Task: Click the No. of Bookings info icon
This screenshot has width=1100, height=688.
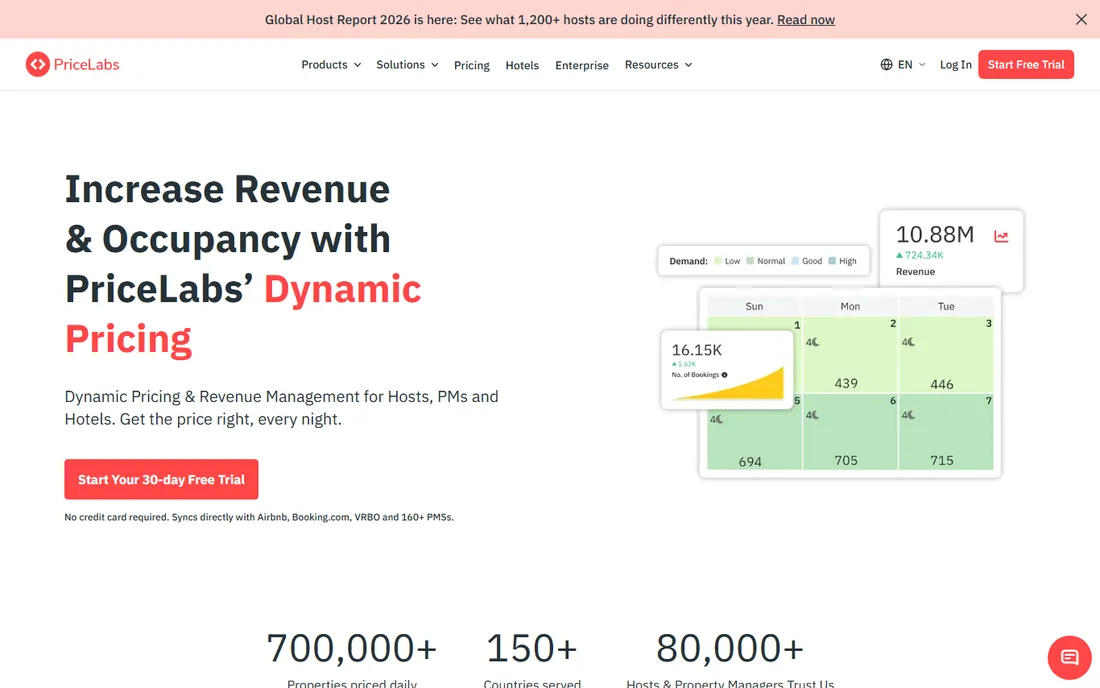Action: tap(725, 375)
